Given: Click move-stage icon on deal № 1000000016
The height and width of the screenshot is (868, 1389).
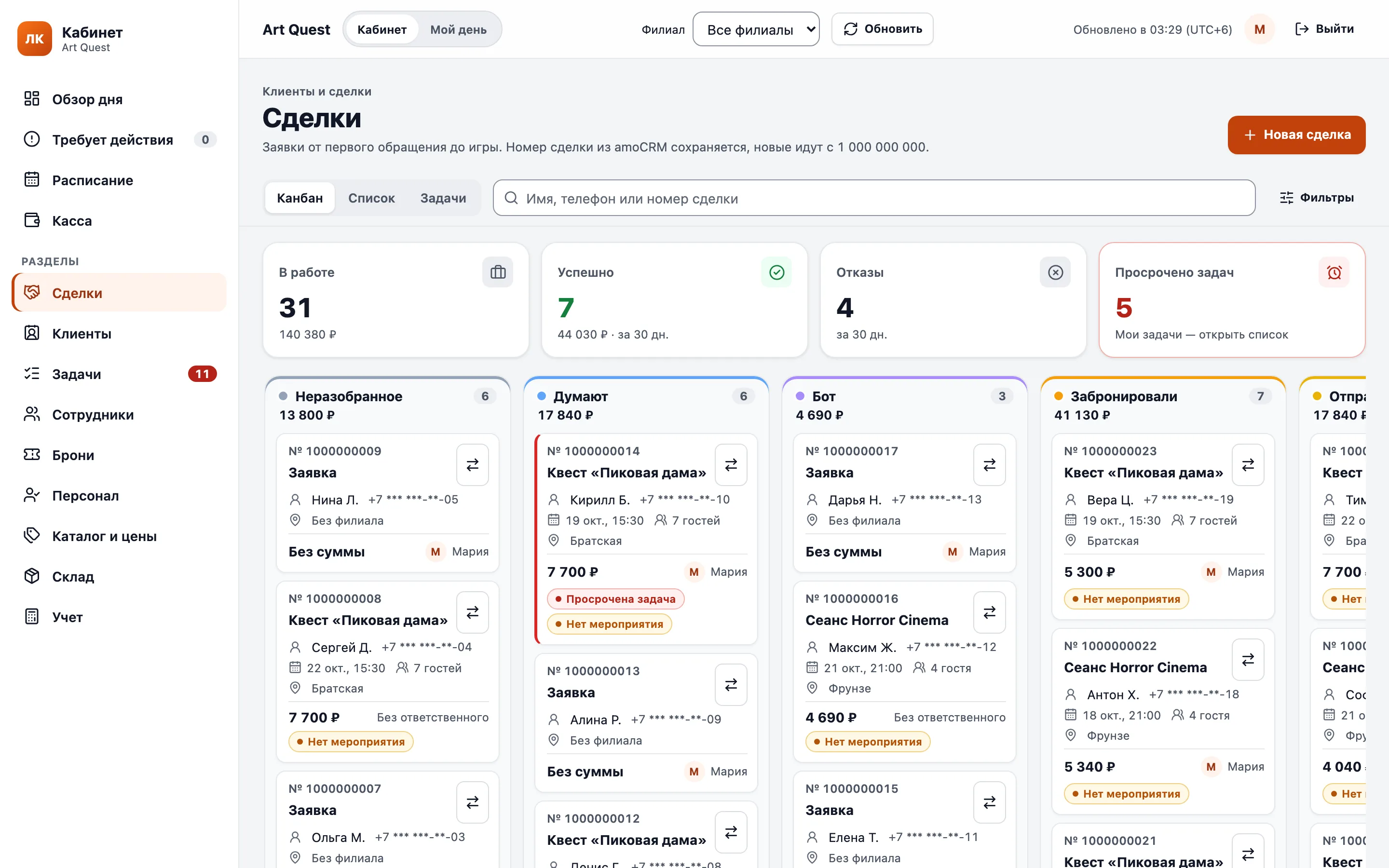Looking at the screenshot, I should coord(990,612).
